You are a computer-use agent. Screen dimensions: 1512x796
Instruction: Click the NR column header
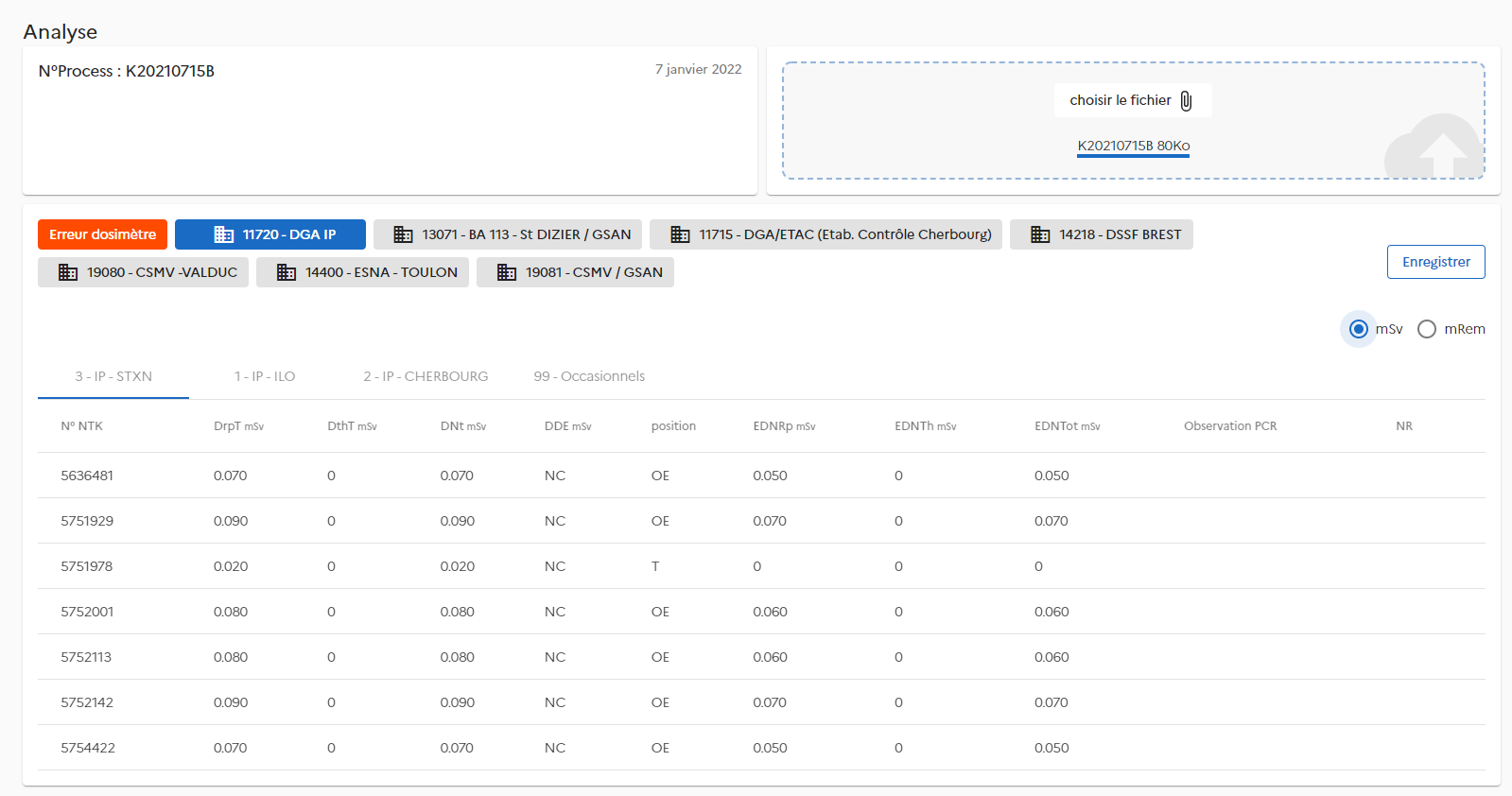(x=1404, y=426)
